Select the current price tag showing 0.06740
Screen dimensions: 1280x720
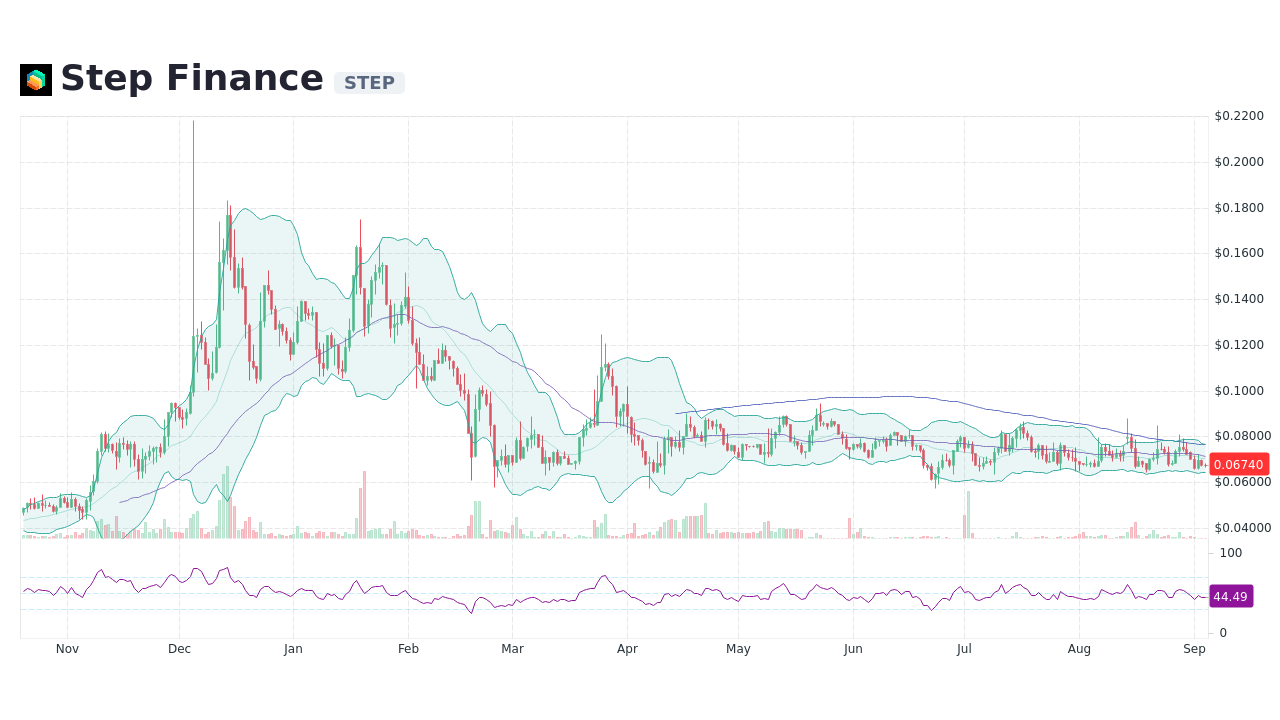coord(1238,463)
